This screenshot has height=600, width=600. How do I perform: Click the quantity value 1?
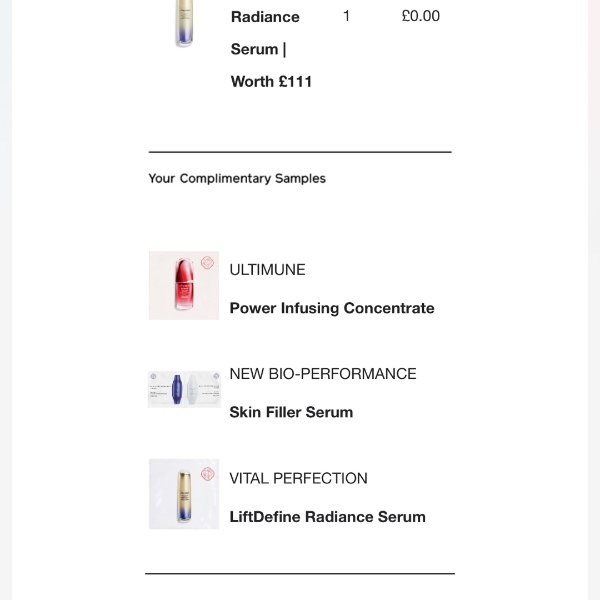coord(346,16)
